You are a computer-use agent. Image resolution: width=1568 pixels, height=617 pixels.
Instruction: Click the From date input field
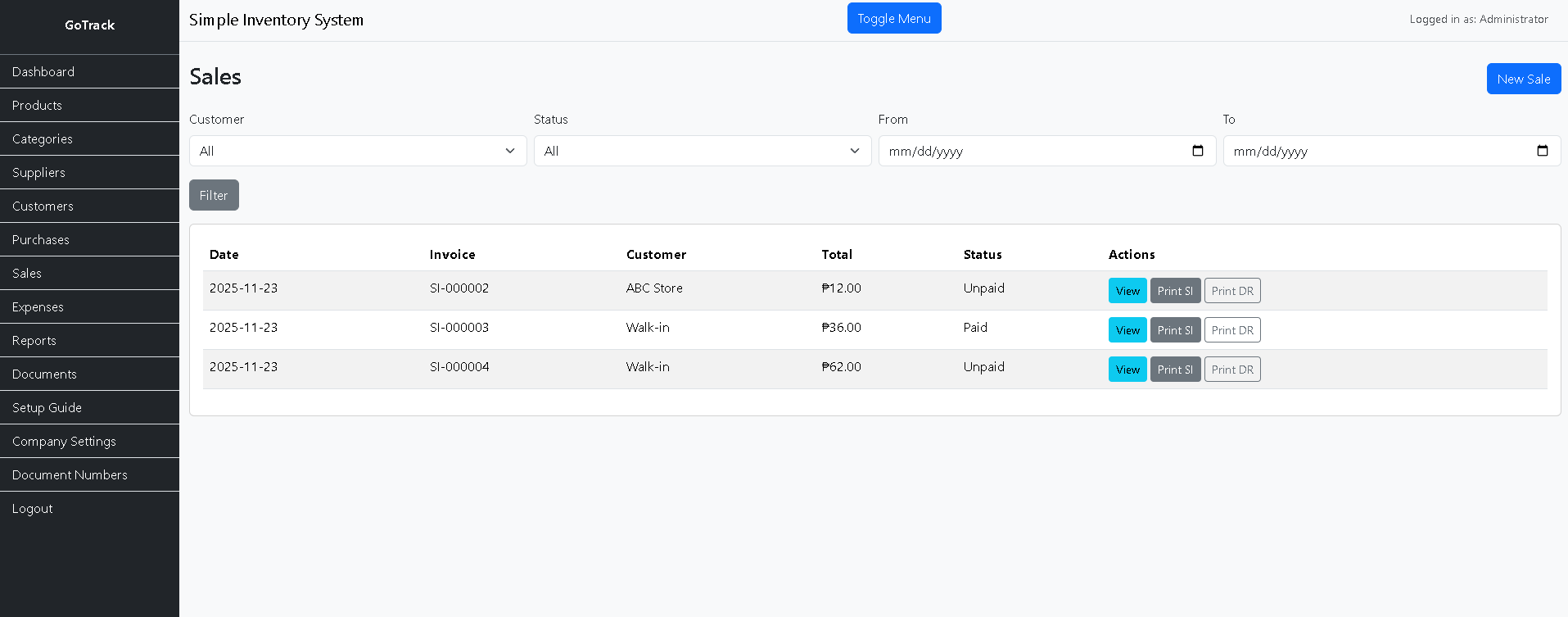1047,151
